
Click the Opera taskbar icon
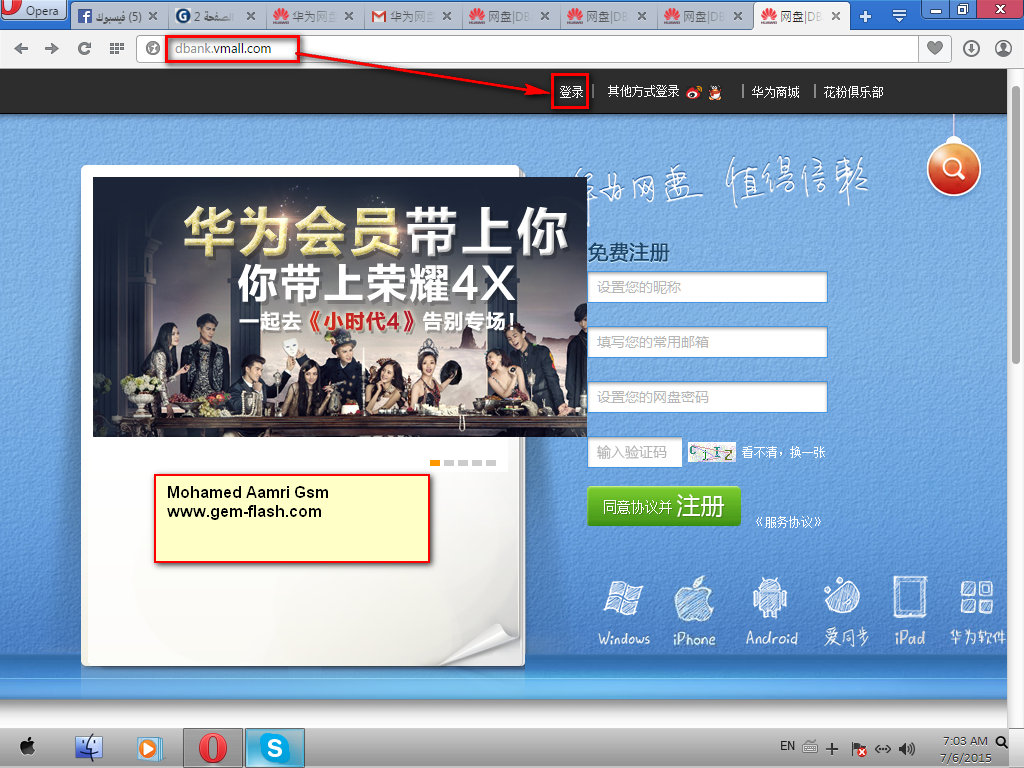click(213, 748)
